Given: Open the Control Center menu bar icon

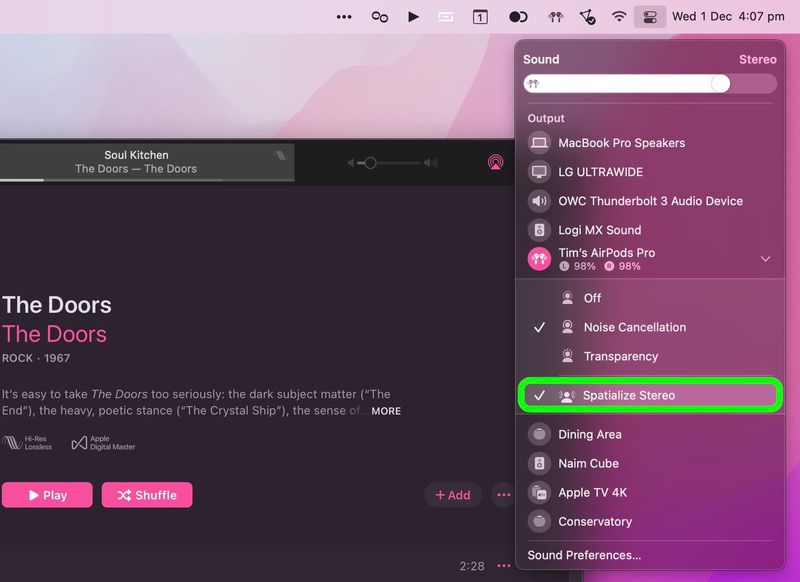Looking at the screenshot, I should click(650, 17).
